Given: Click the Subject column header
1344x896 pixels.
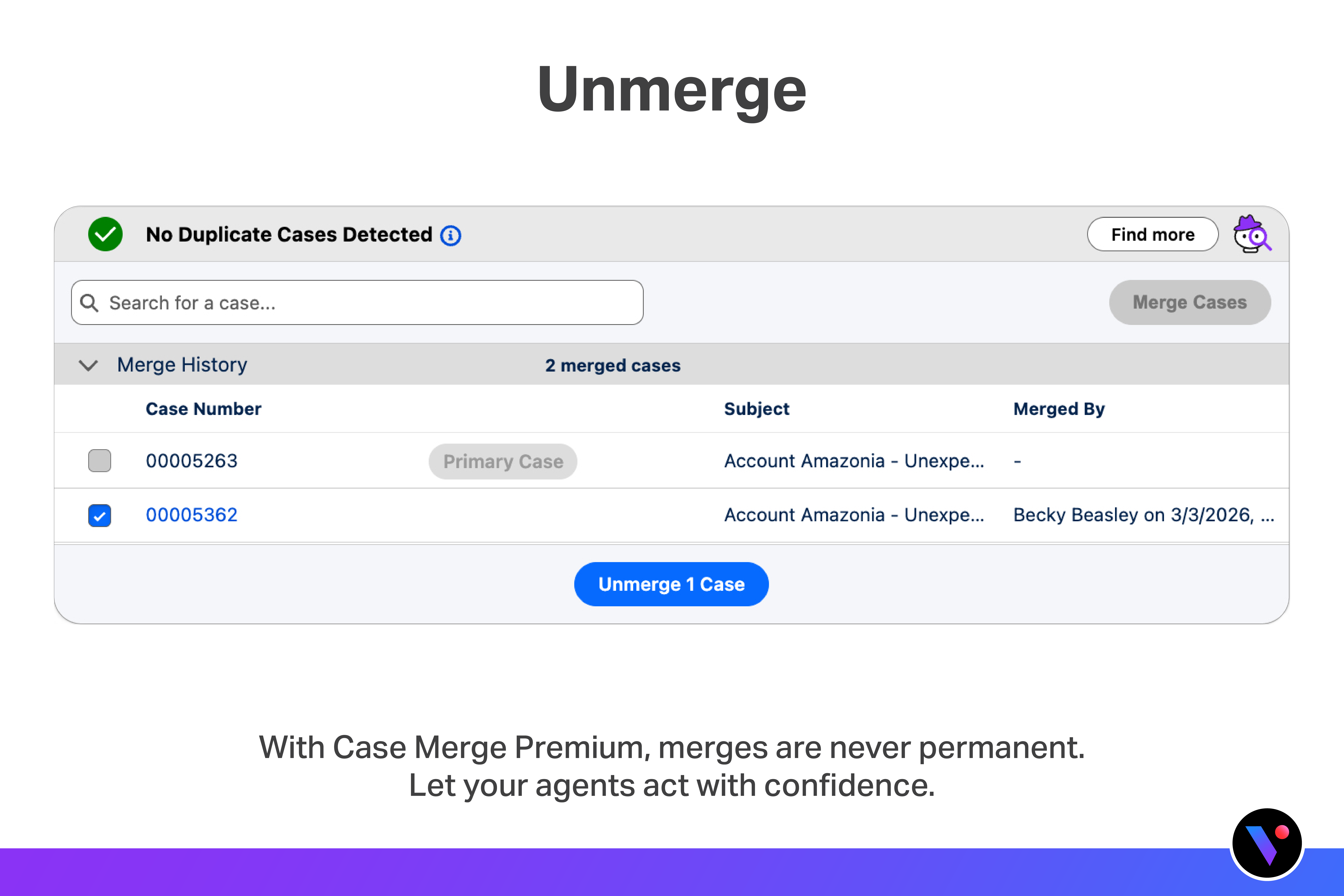Looking at the screenshot, I should (x=757, y=409).
